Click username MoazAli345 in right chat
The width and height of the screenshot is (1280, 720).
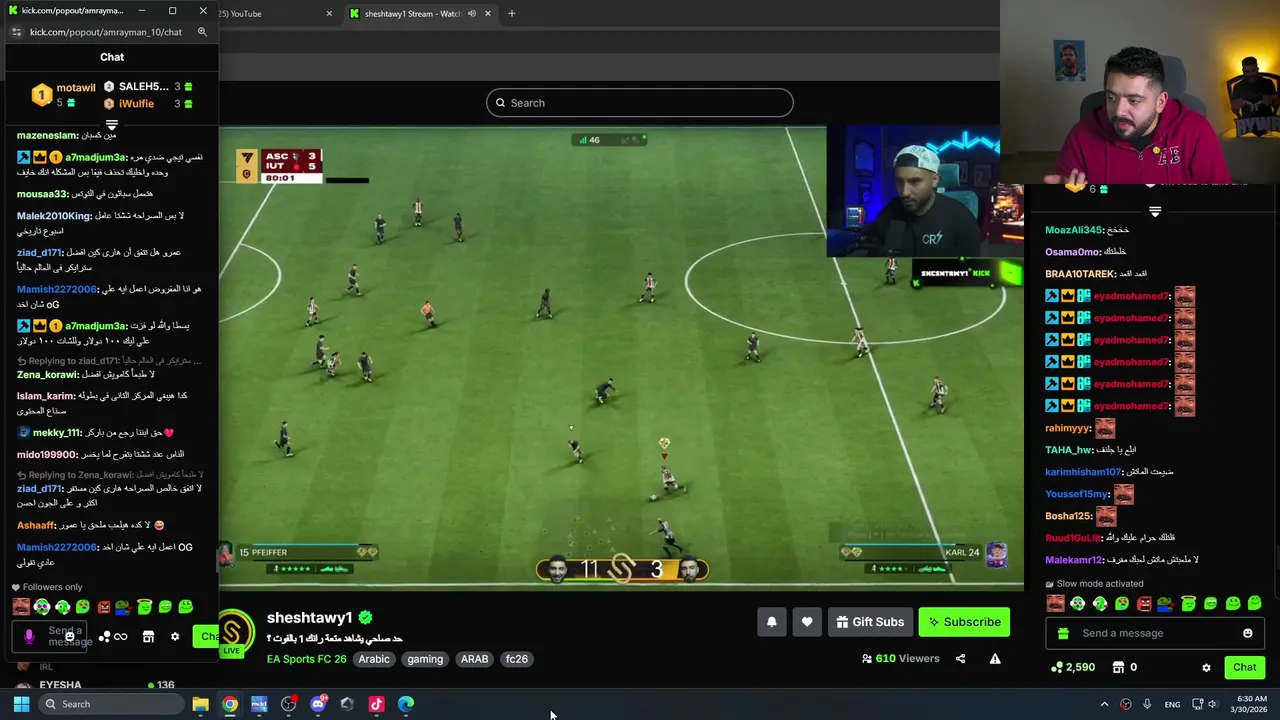1073,230
